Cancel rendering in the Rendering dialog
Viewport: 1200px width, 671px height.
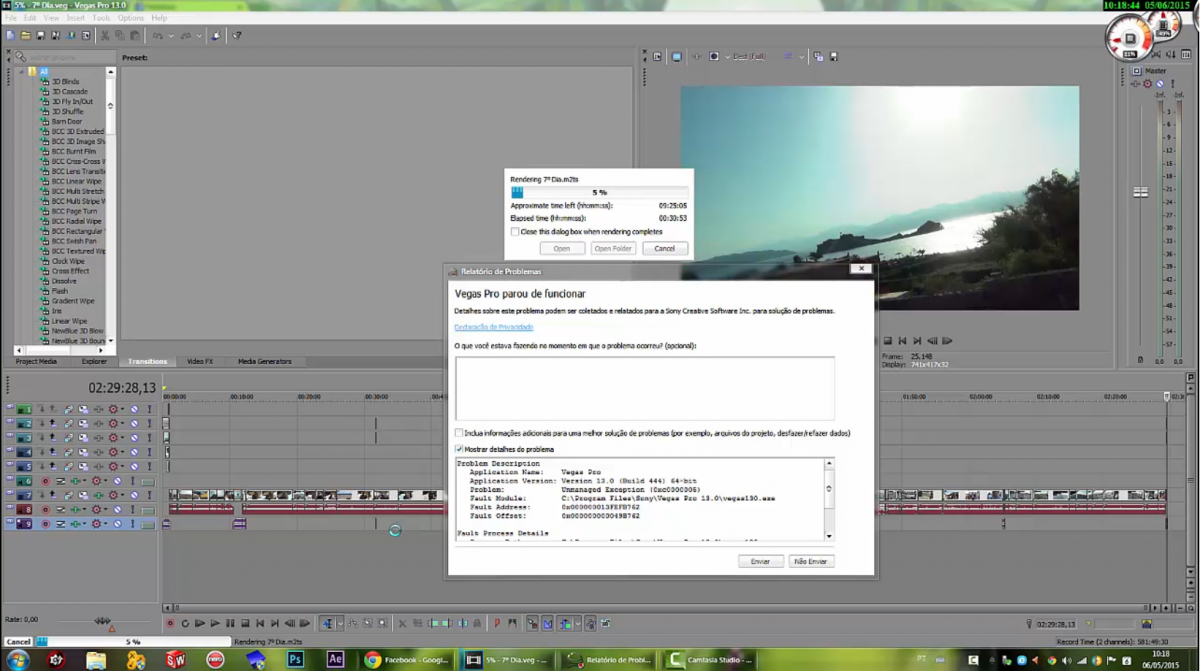click(665, 248)
